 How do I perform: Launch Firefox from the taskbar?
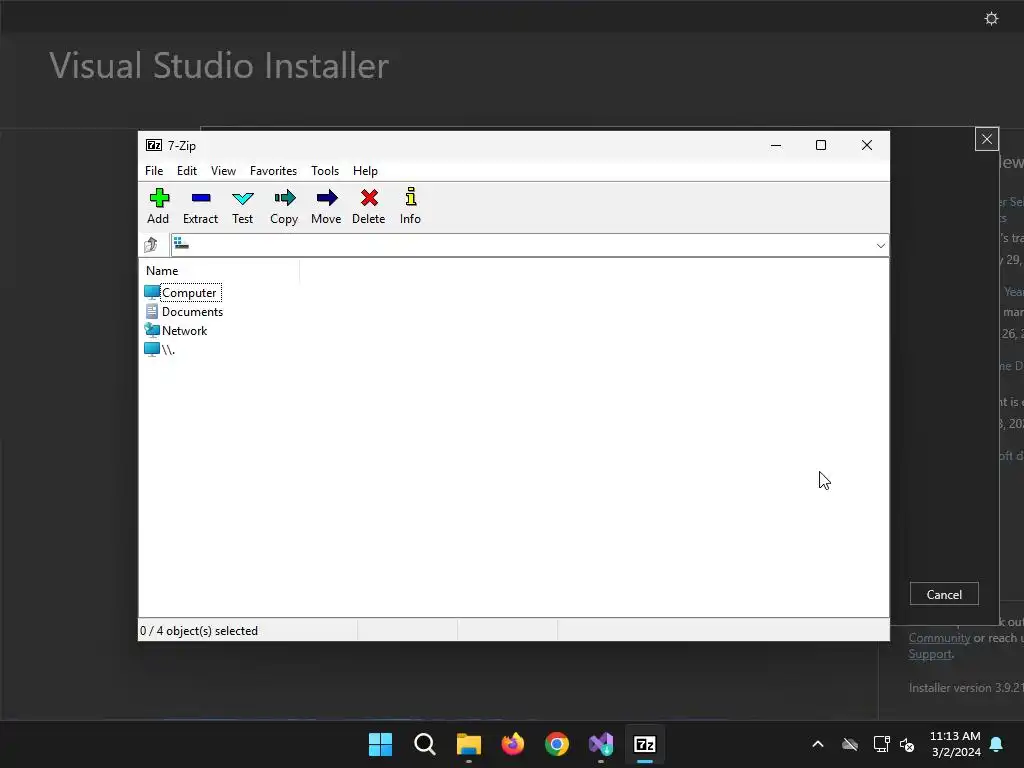click(513, 744)
